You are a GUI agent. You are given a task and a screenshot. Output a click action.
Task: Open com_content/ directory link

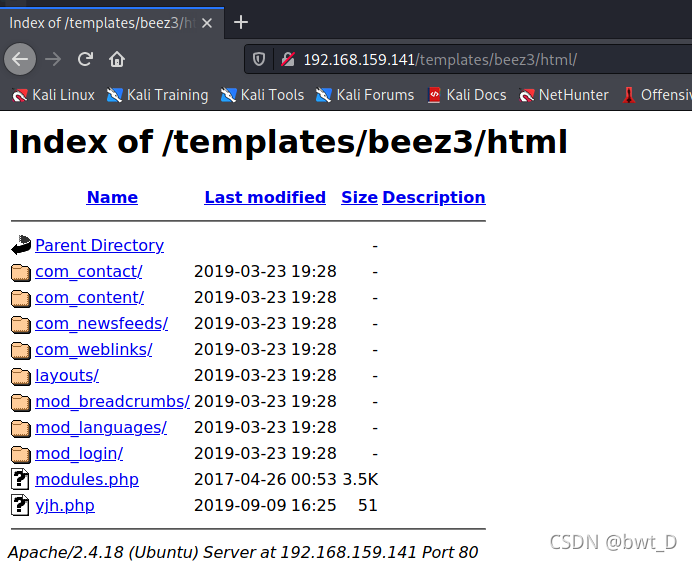(90, 298)
